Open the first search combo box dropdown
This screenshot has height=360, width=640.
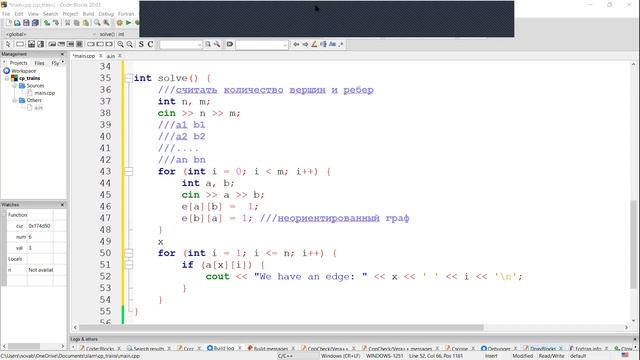199,44
